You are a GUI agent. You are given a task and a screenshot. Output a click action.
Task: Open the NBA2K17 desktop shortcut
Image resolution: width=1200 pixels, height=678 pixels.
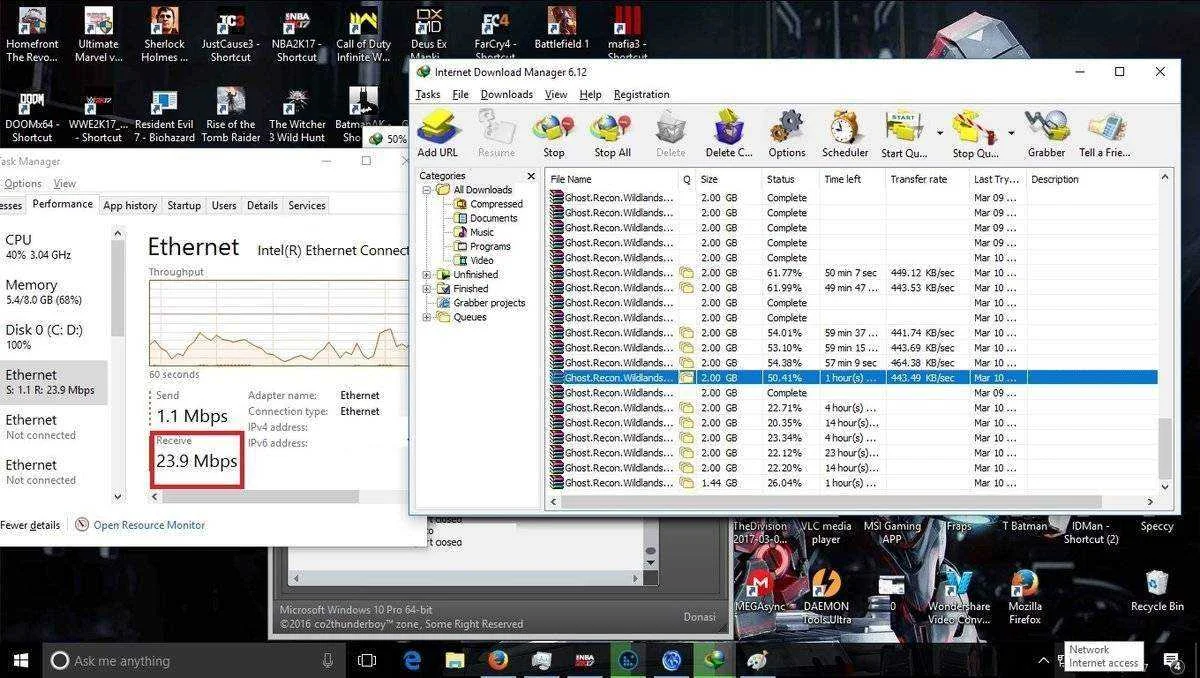pos(297,35)
